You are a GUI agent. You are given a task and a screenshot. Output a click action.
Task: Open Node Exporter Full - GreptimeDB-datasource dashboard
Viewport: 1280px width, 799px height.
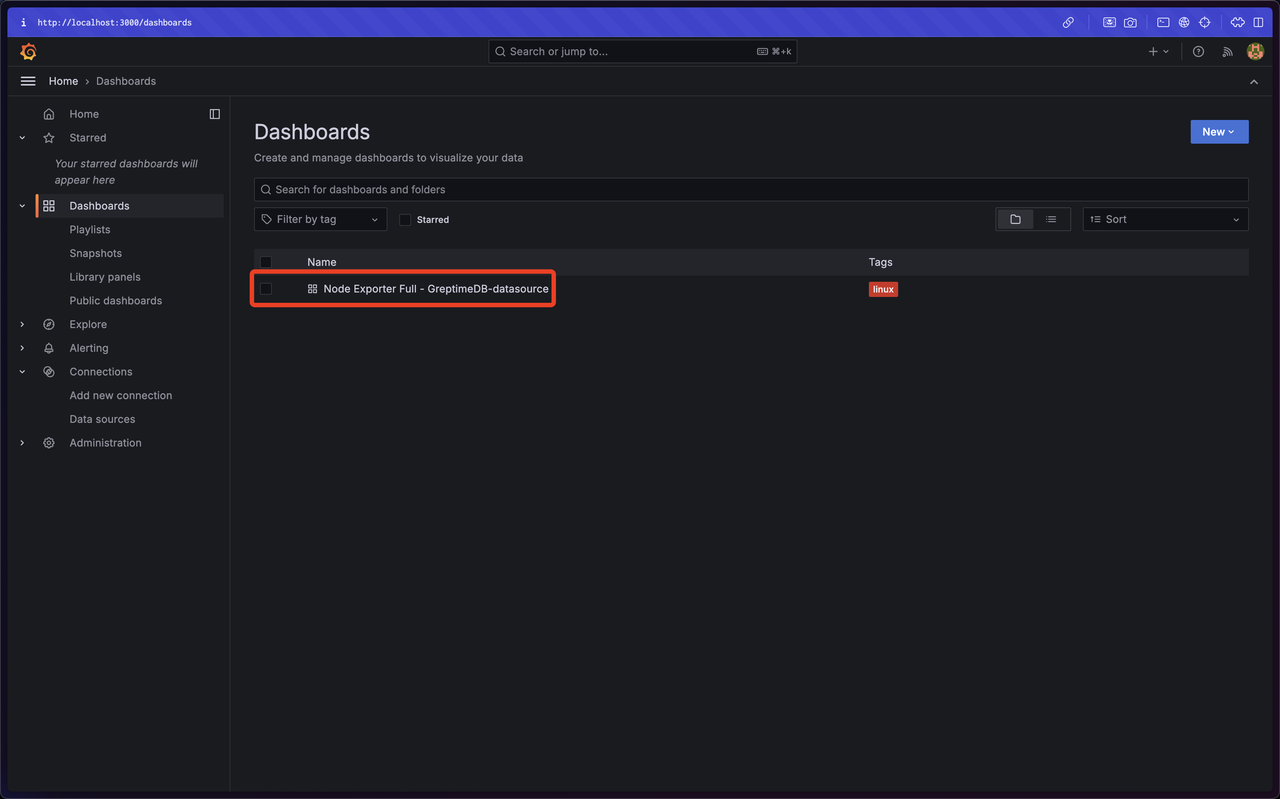tap(437, 288)
